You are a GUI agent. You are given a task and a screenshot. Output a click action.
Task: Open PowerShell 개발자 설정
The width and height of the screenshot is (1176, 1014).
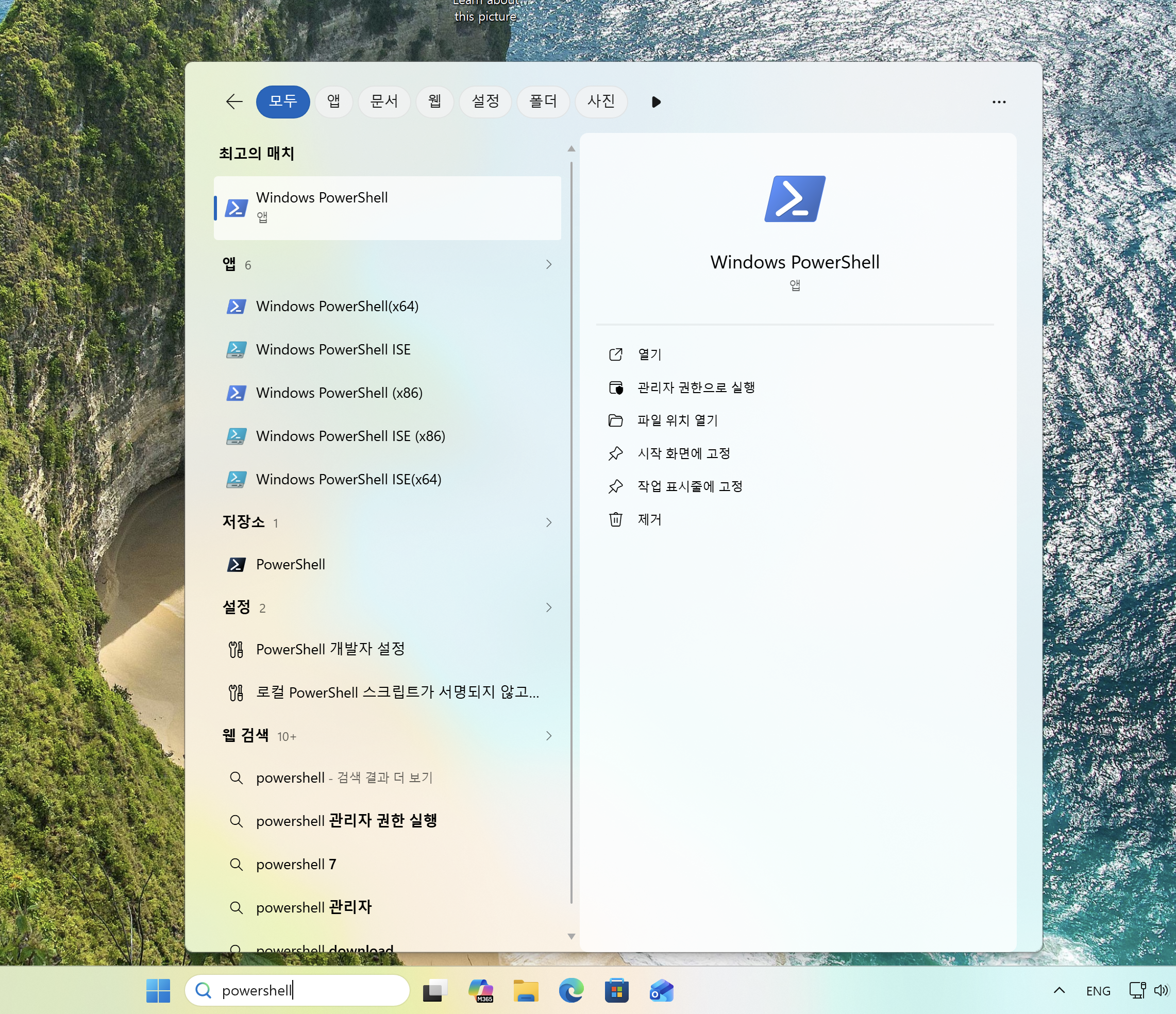click(388, 649)
